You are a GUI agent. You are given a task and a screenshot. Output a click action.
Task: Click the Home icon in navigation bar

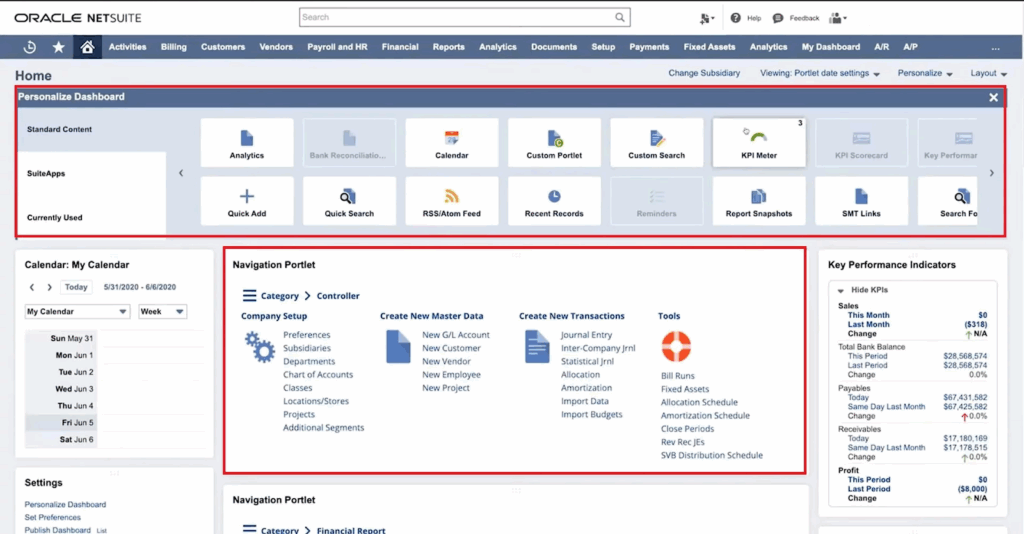(x=87, y=47)
